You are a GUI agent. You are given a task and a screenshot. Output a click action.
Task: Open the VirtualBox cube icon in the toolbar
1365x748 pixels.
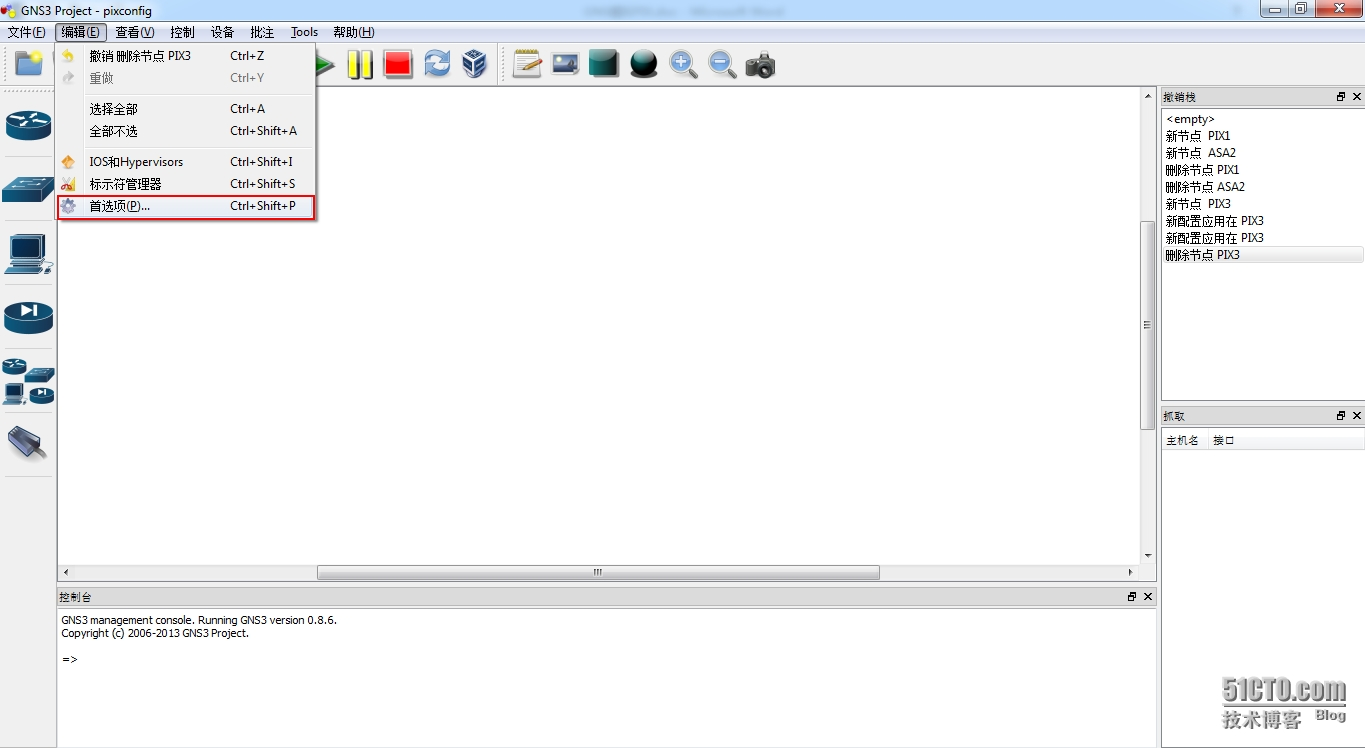pos(474,65)
